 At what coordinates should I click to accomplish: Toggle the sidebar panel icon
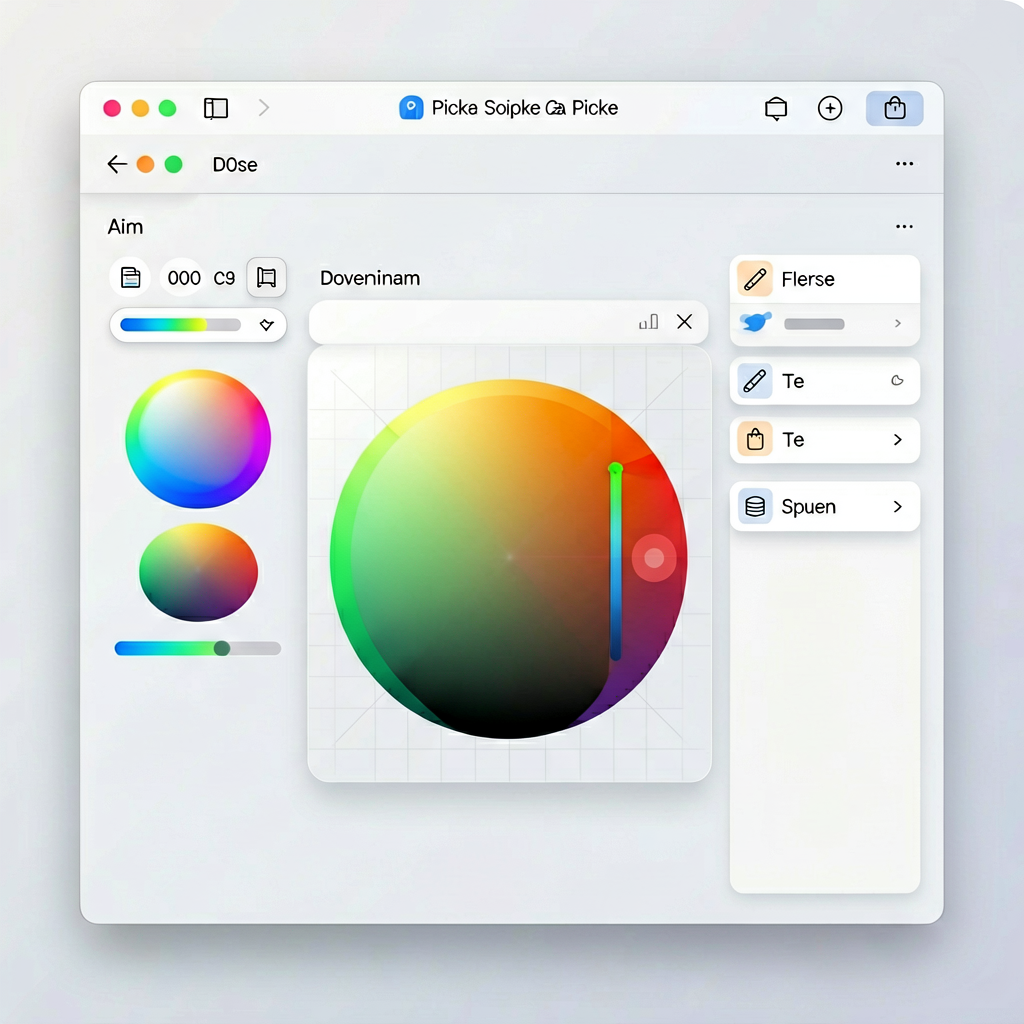(216, 108)
